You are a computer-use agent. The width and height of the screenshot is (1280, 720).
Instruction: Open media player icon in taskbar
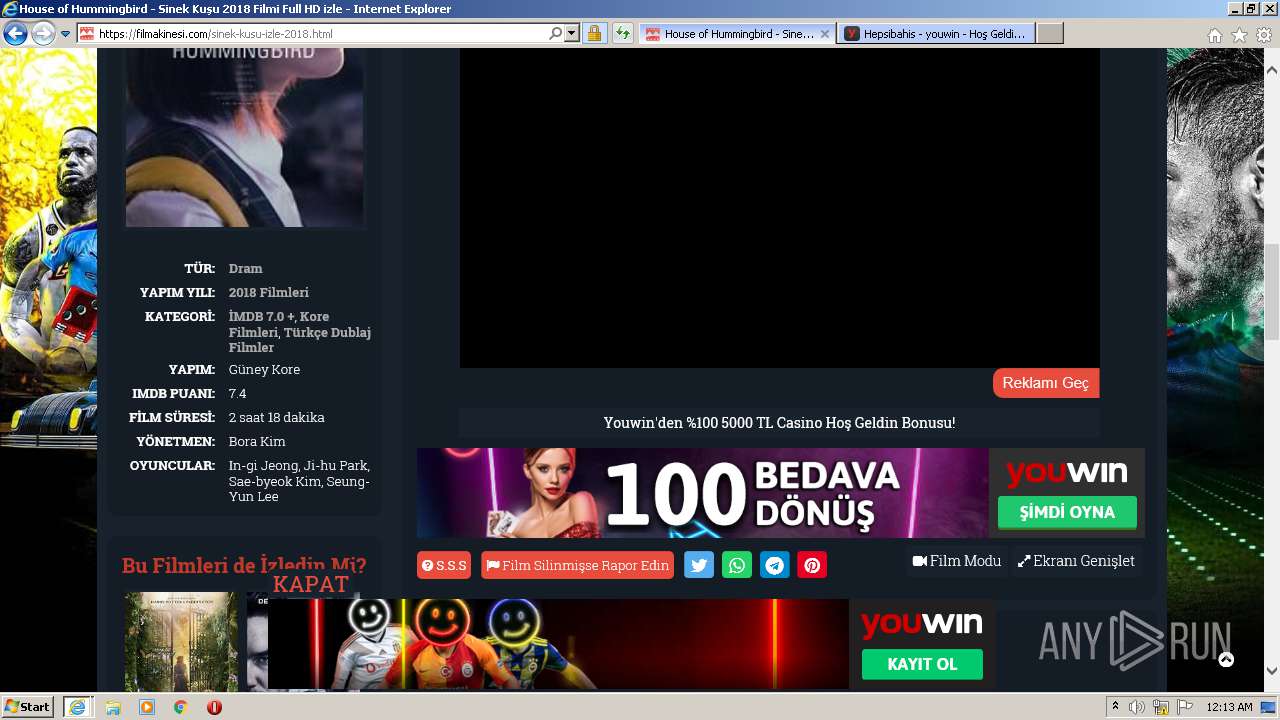tap(147, 707)
